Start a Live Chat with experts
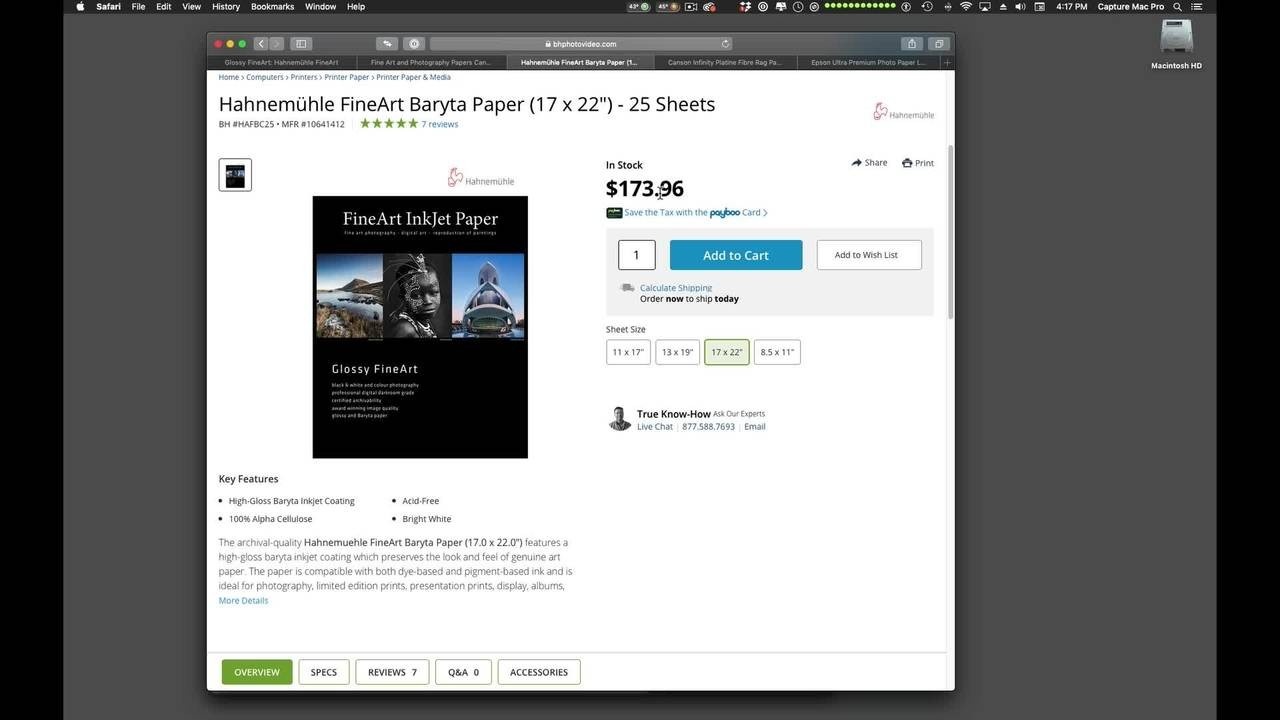Viewport: 1280px width, 720px height. coord(655,427)
